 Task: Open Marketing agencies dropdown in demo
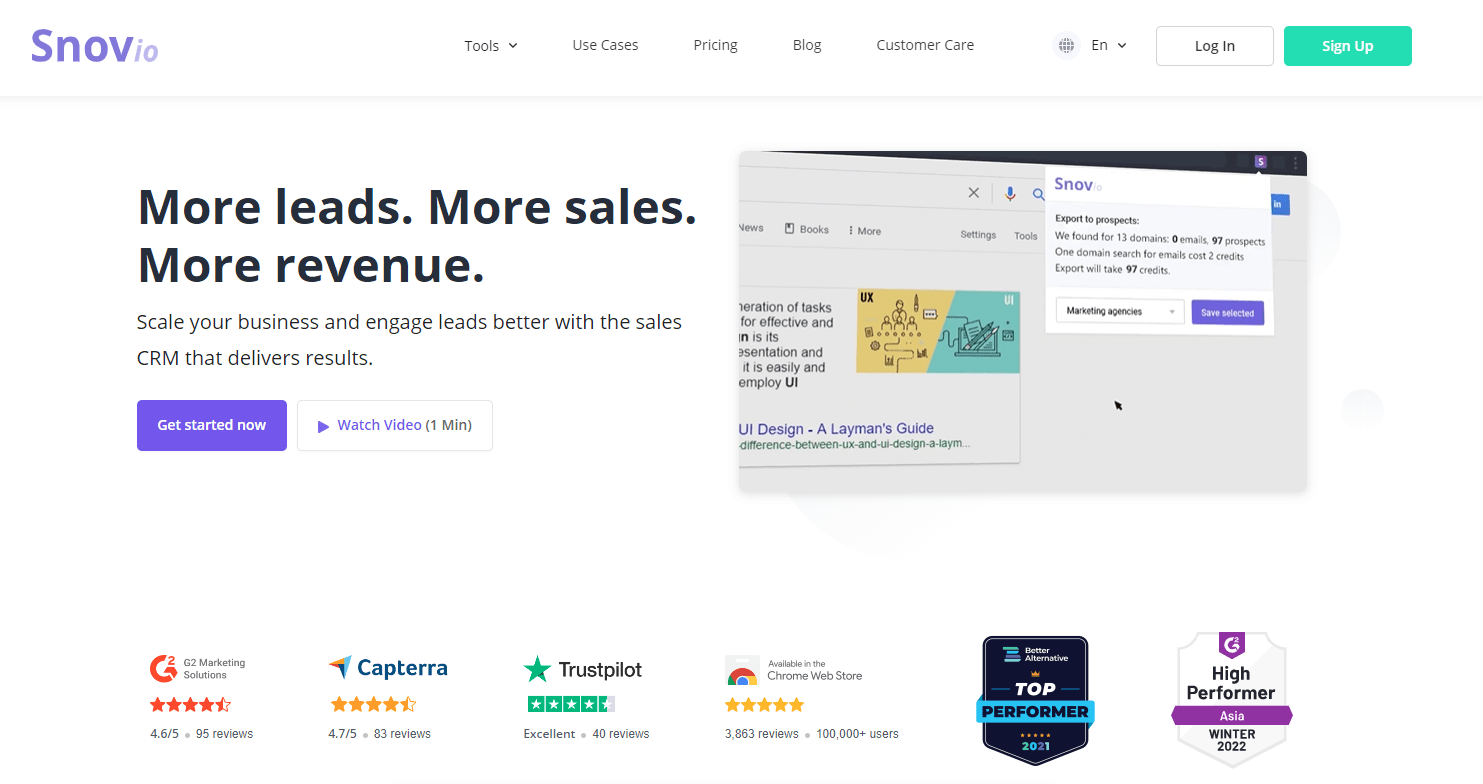1120,311
